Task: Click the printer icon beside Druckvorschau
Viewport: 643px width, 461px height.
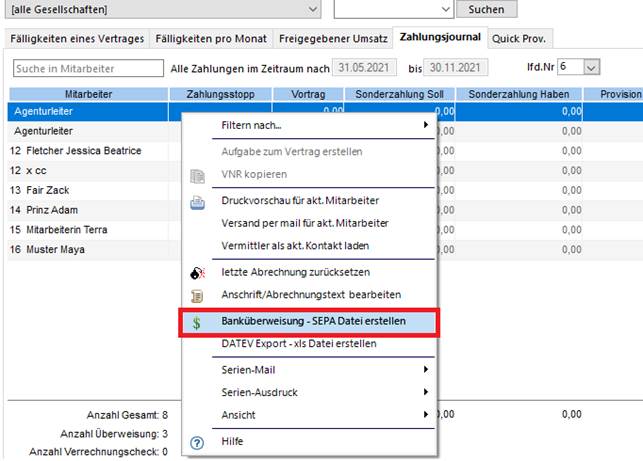Action: pos(197,201)
